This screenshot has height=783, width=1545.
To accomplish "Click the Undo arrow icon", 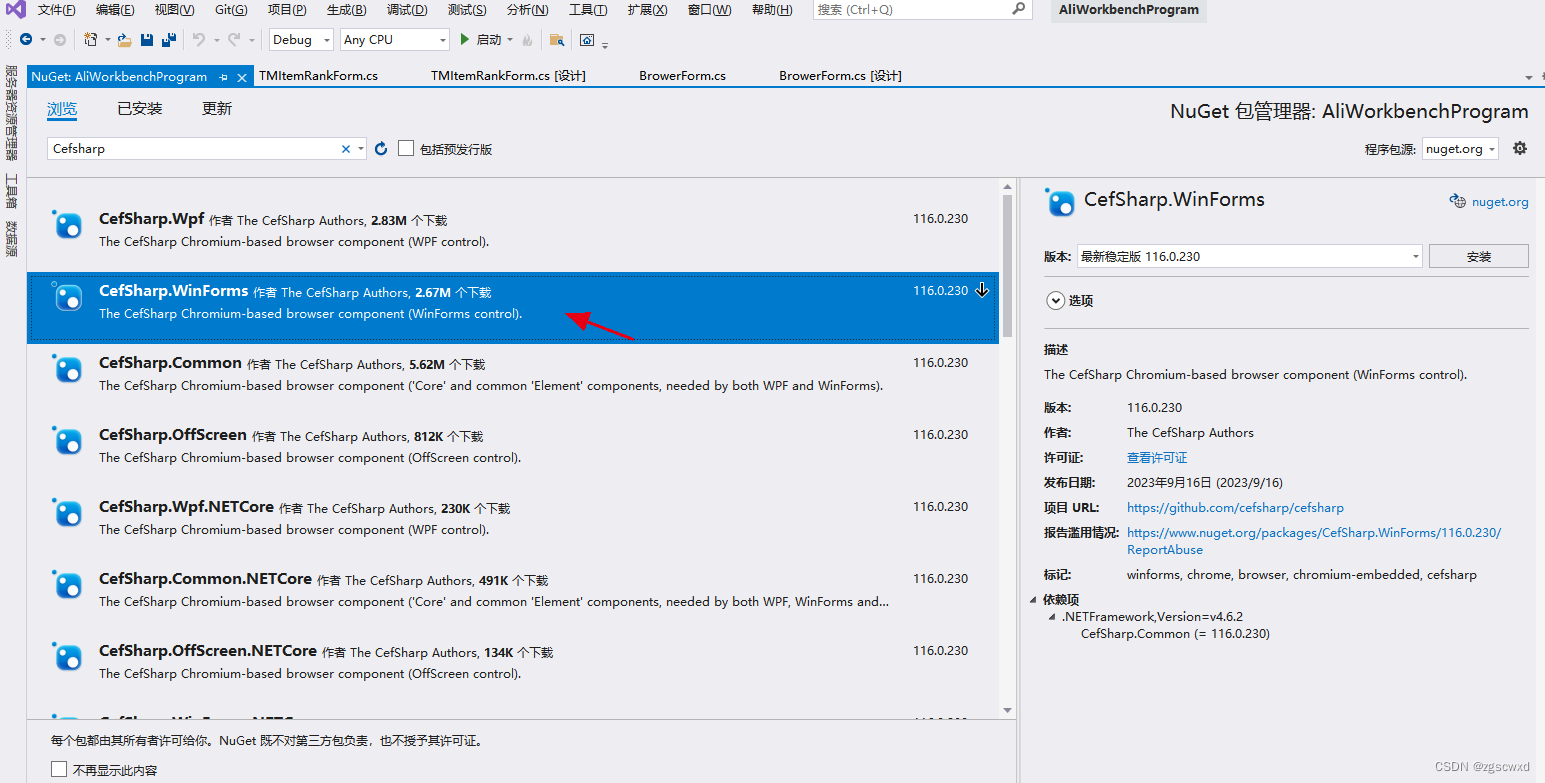I will point(198,40).
